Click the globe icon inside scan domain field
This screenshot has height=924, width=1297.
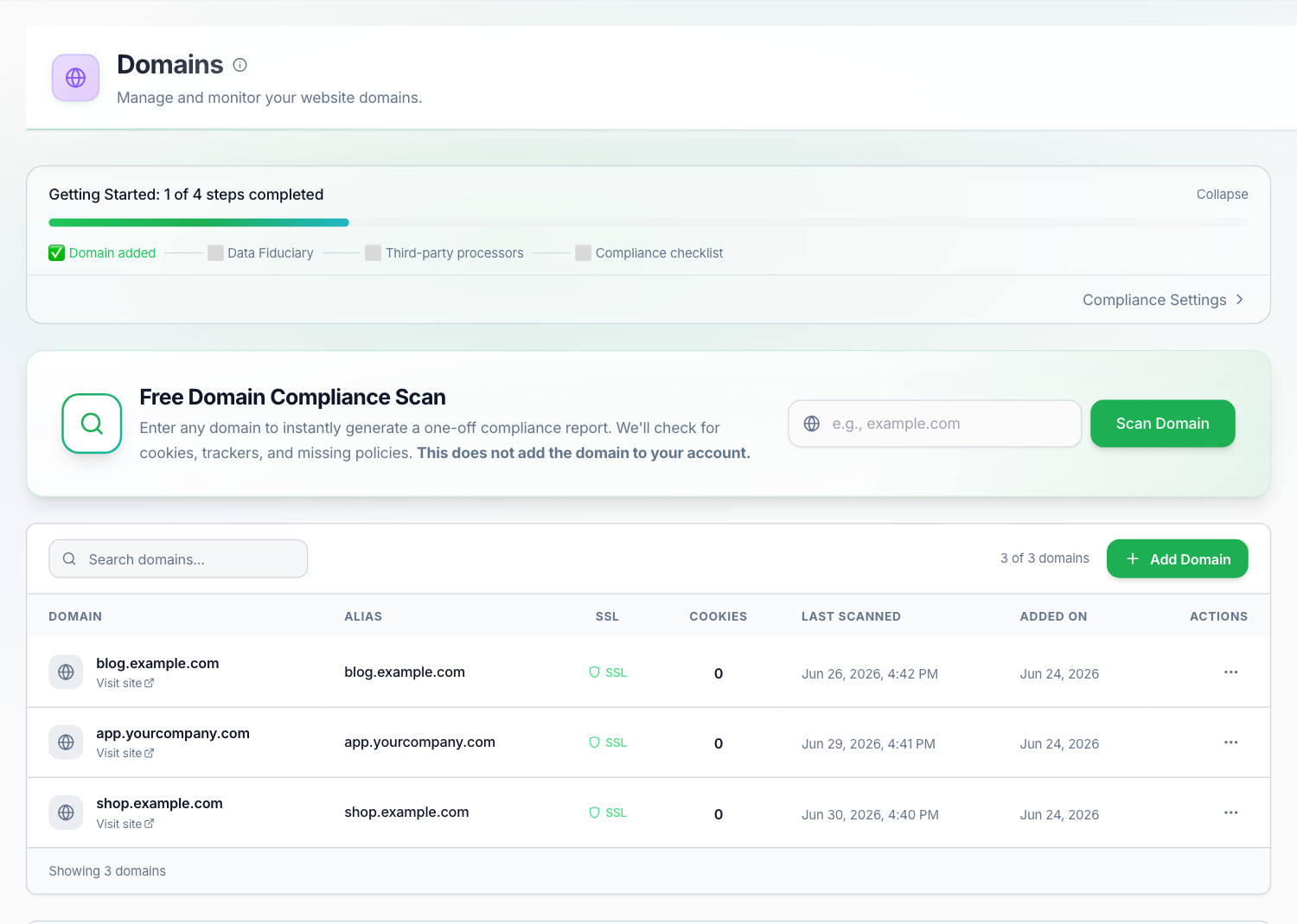click(812, 424)
